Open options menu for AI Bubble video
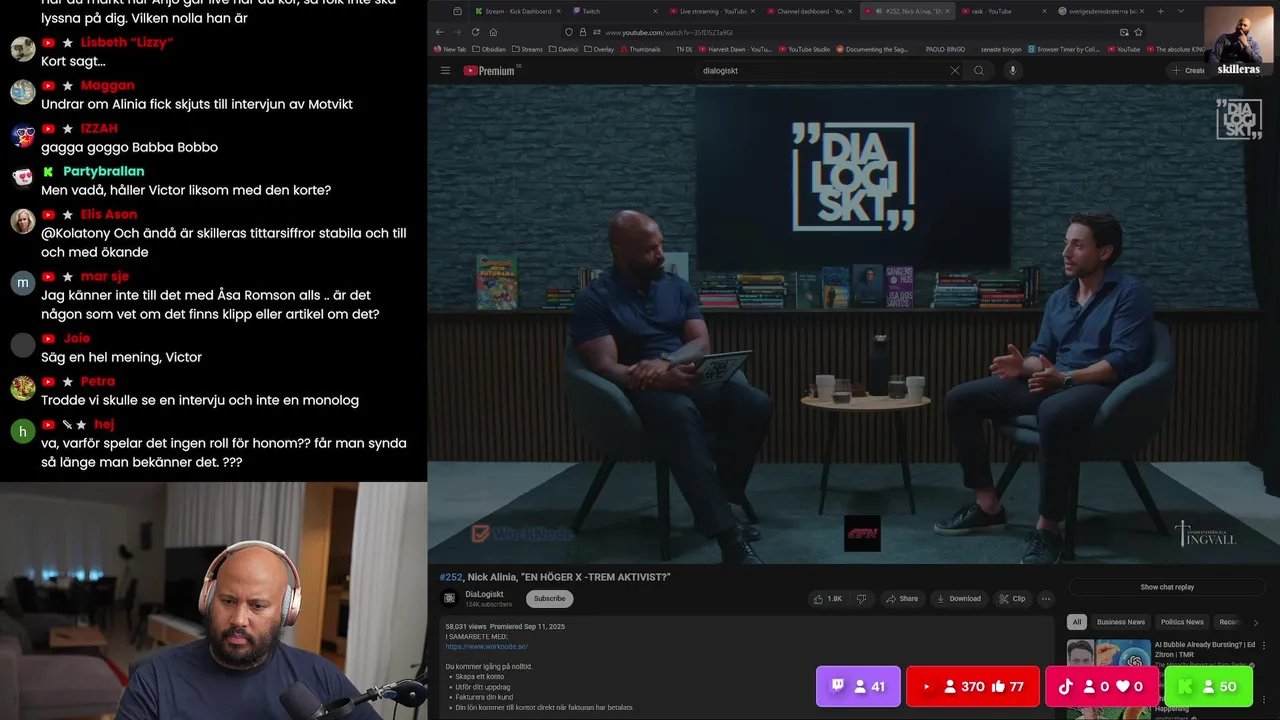1280x720 pixels. (x=1264, y=648)
